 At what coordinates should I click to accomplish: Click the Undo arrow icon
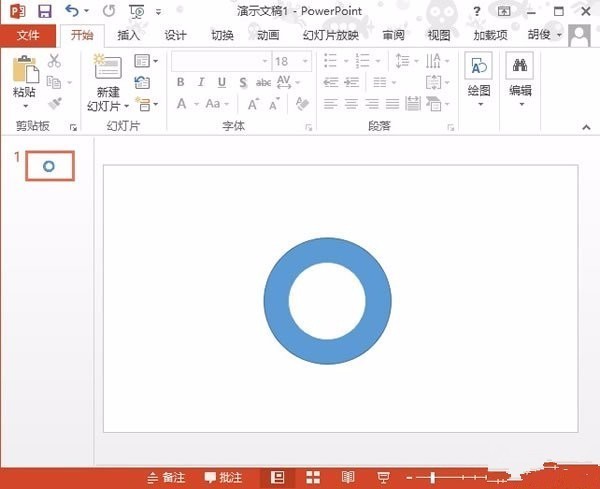click(x=71, y=11)
